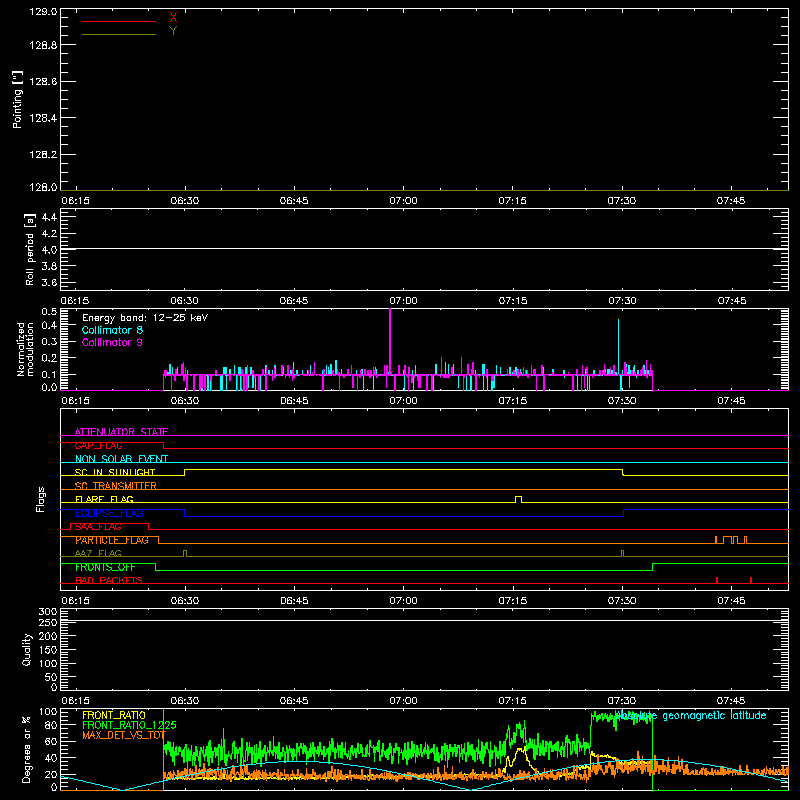Click the 128.6 tick label on Pointing axis
This screenshot has width=800, height=800.
click(x=43, y=82)
